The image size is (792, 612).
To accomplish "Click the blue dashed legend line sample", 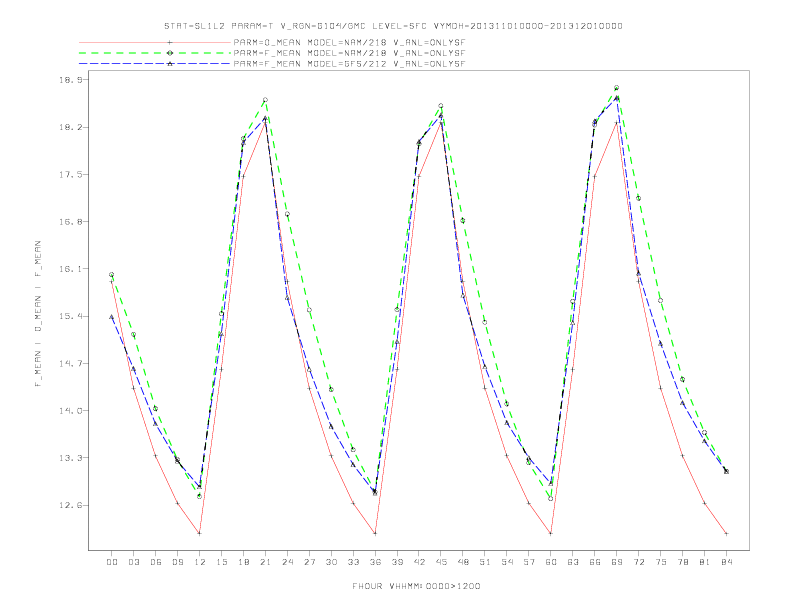I will (155, 64).
